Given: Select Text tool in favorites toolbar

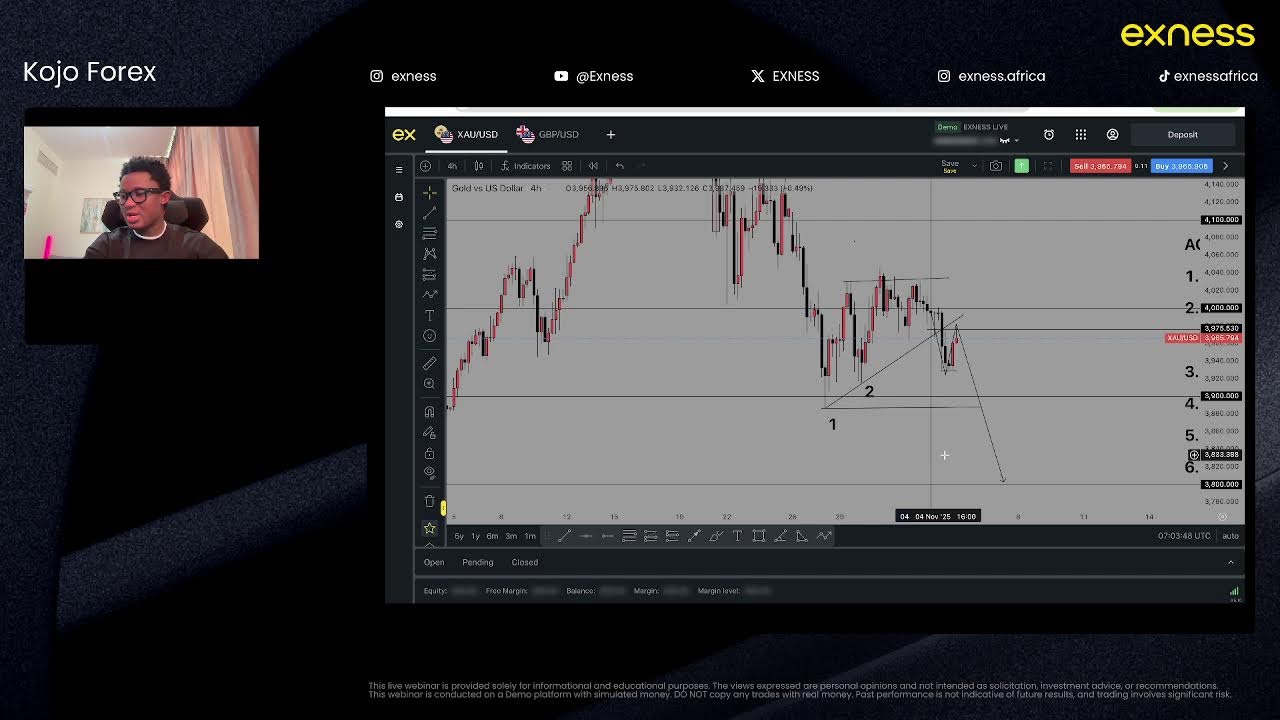Looking at the screenshot, I should point(738,536).
